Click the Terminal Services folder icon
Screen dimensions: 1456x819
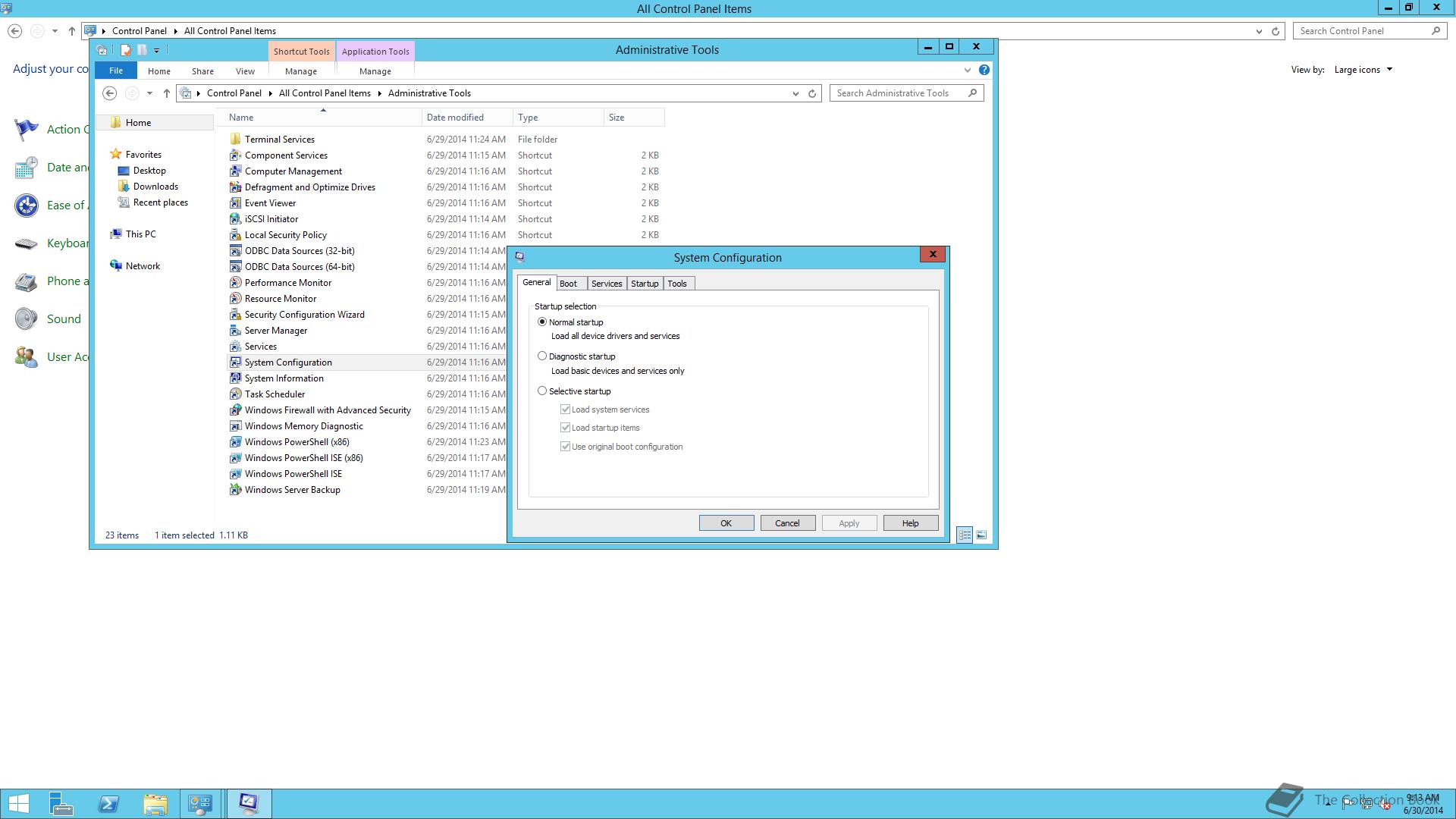click(235, 140)
